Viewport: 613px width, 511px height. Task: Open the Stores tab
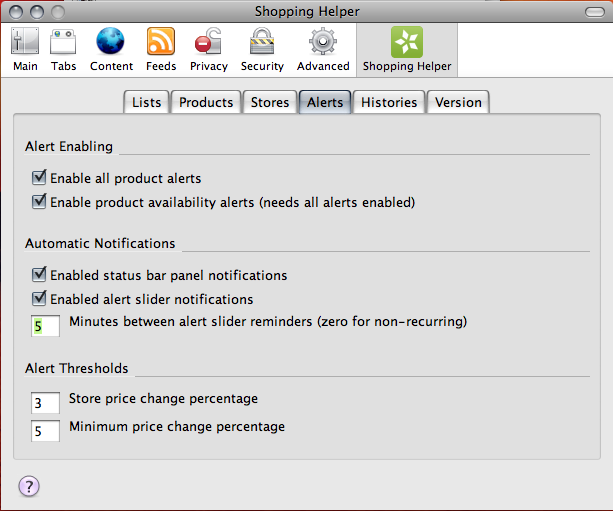(x=270, y=102)
